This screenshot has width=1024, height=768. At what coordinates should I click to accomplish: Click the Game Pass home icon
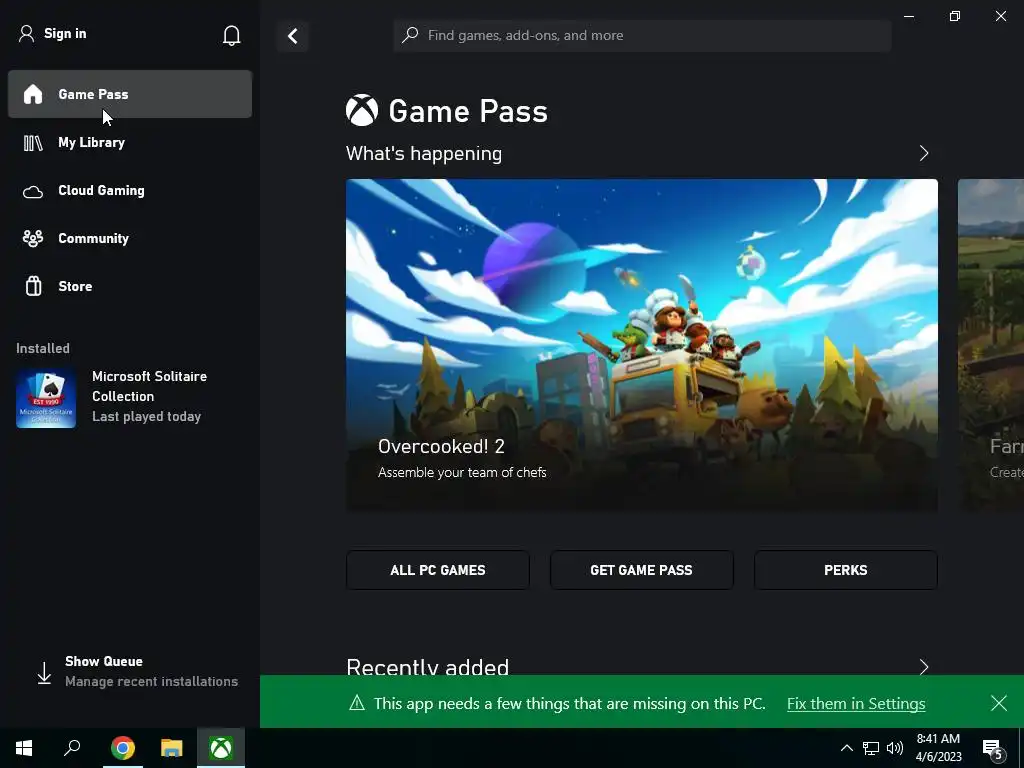33,94
